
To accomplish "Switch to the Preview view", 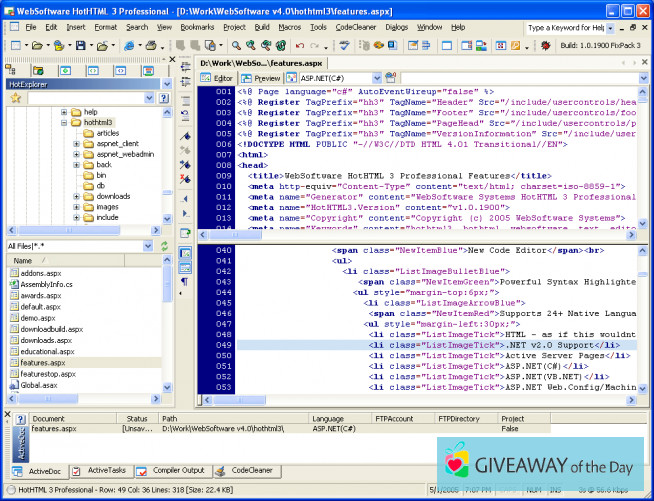I will point(260,78).
